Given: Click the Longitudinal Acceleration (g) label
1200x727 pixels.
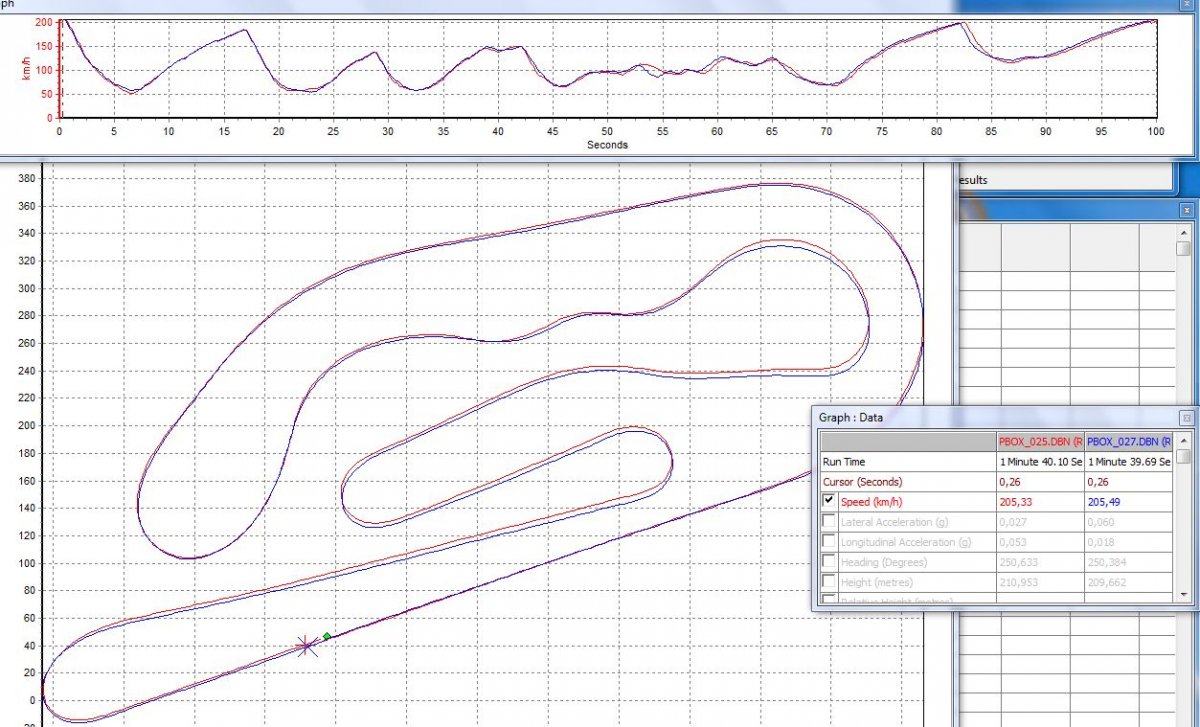Looking at the screenshot, I should click(906, 542).
